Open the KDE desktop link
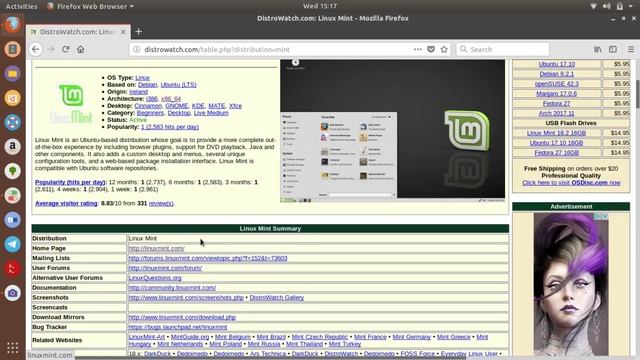 coord(198,106)
